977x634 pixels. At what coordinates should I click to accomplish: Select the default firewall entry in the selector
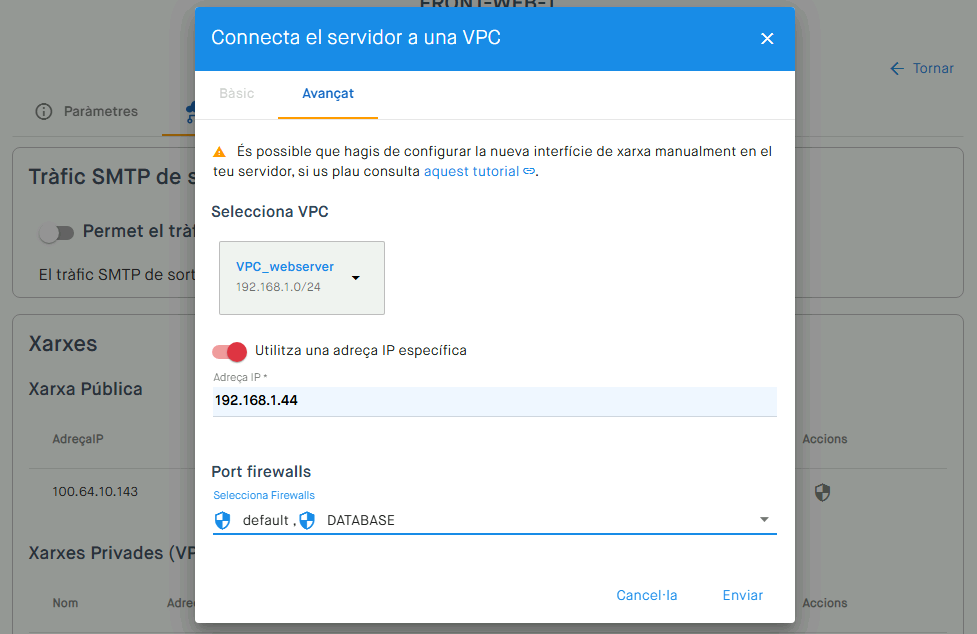pos(265,520)
